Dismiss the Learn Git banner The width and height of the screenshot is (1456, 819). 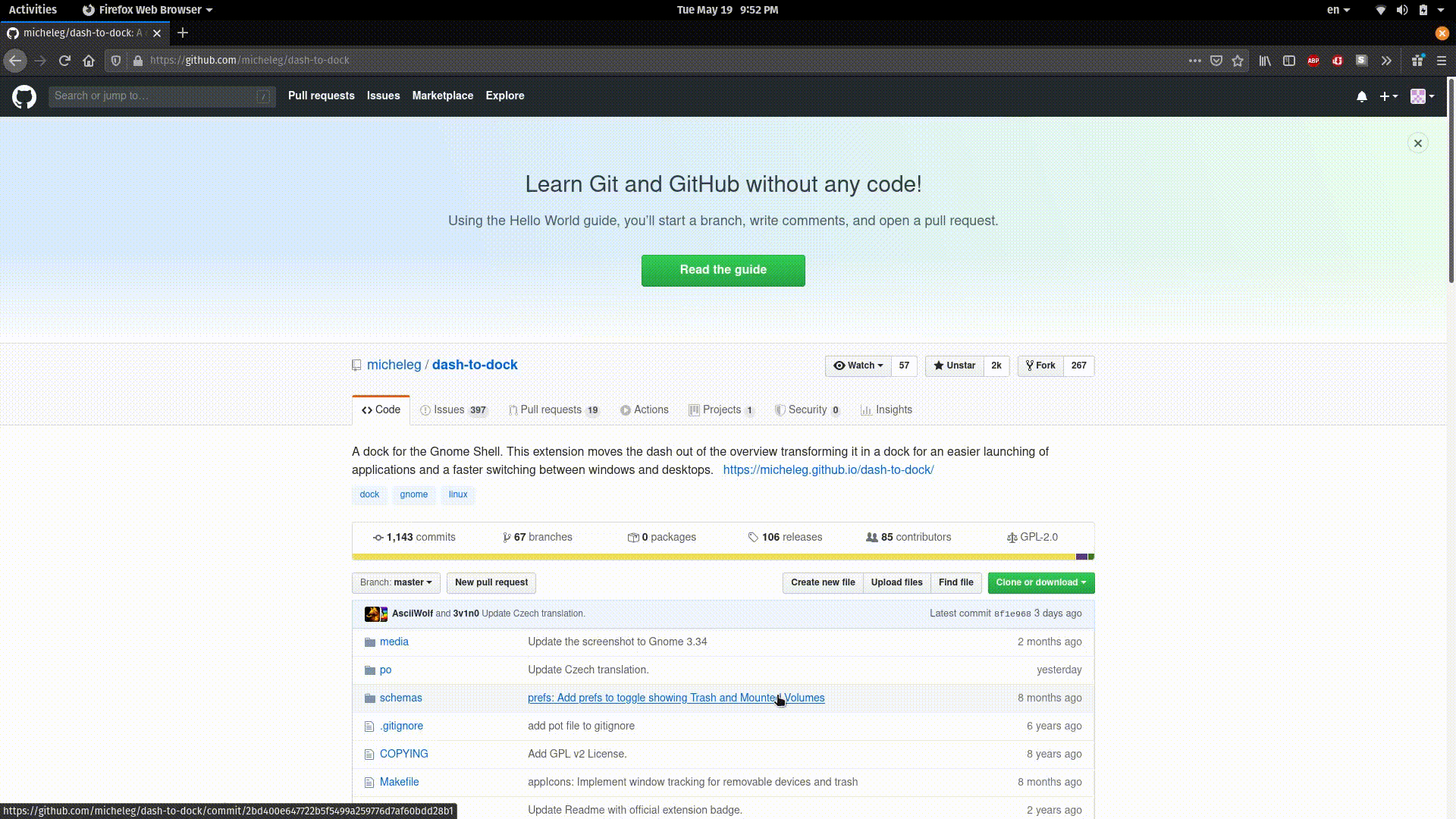coord(1418,143)
